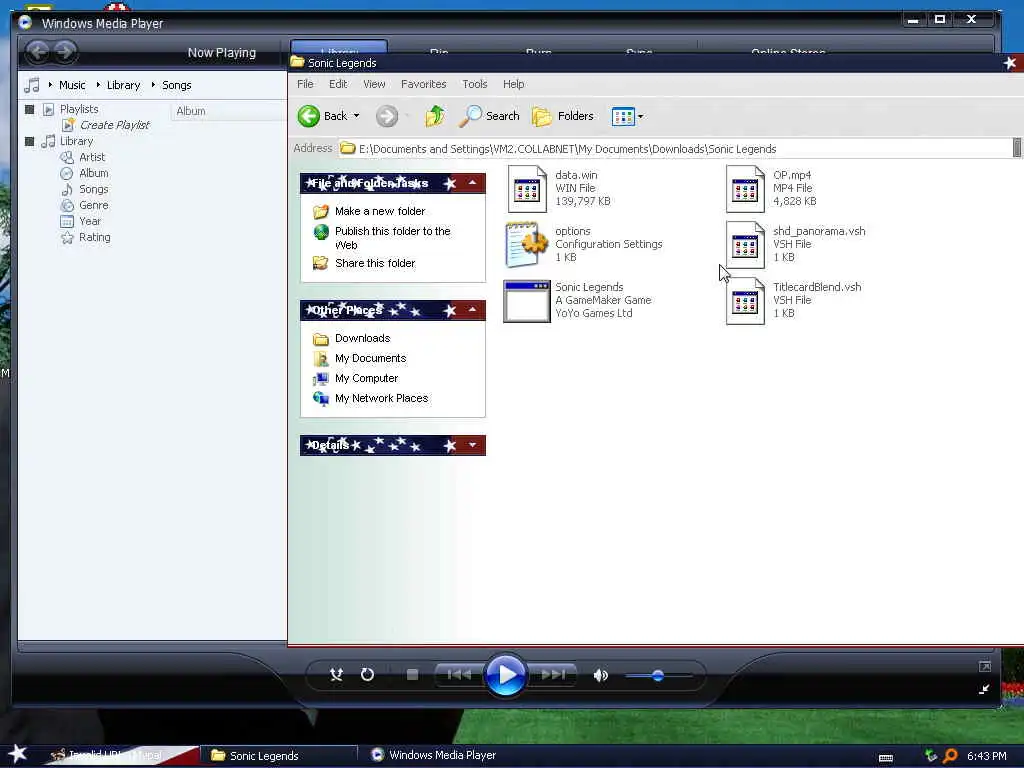Screen dimensions: 1024x768
Task: Click the Previous track button
Action: [459, 675]
